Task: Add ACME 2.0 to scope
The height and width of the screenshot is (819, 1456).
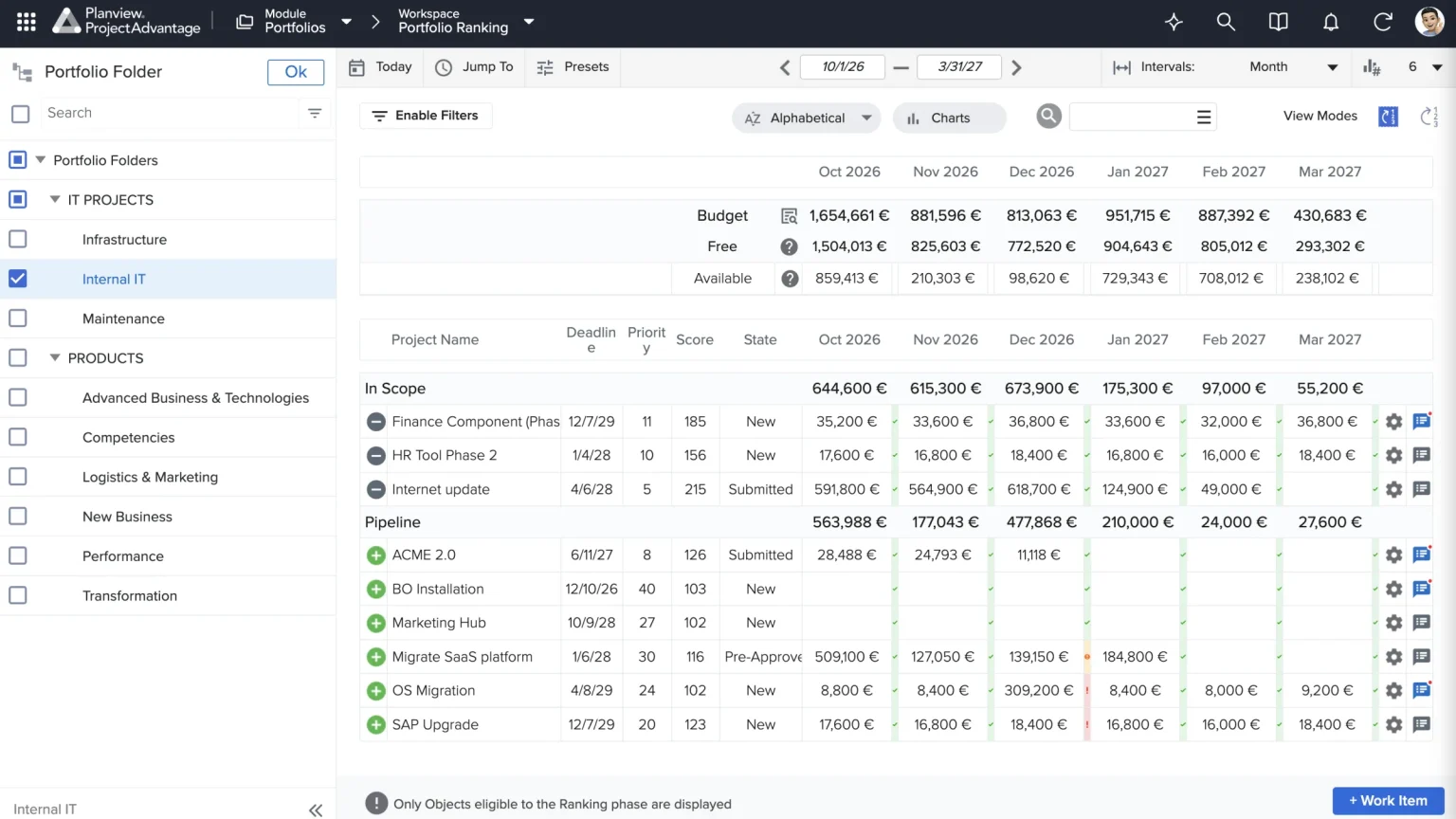Action: point(376,555)
